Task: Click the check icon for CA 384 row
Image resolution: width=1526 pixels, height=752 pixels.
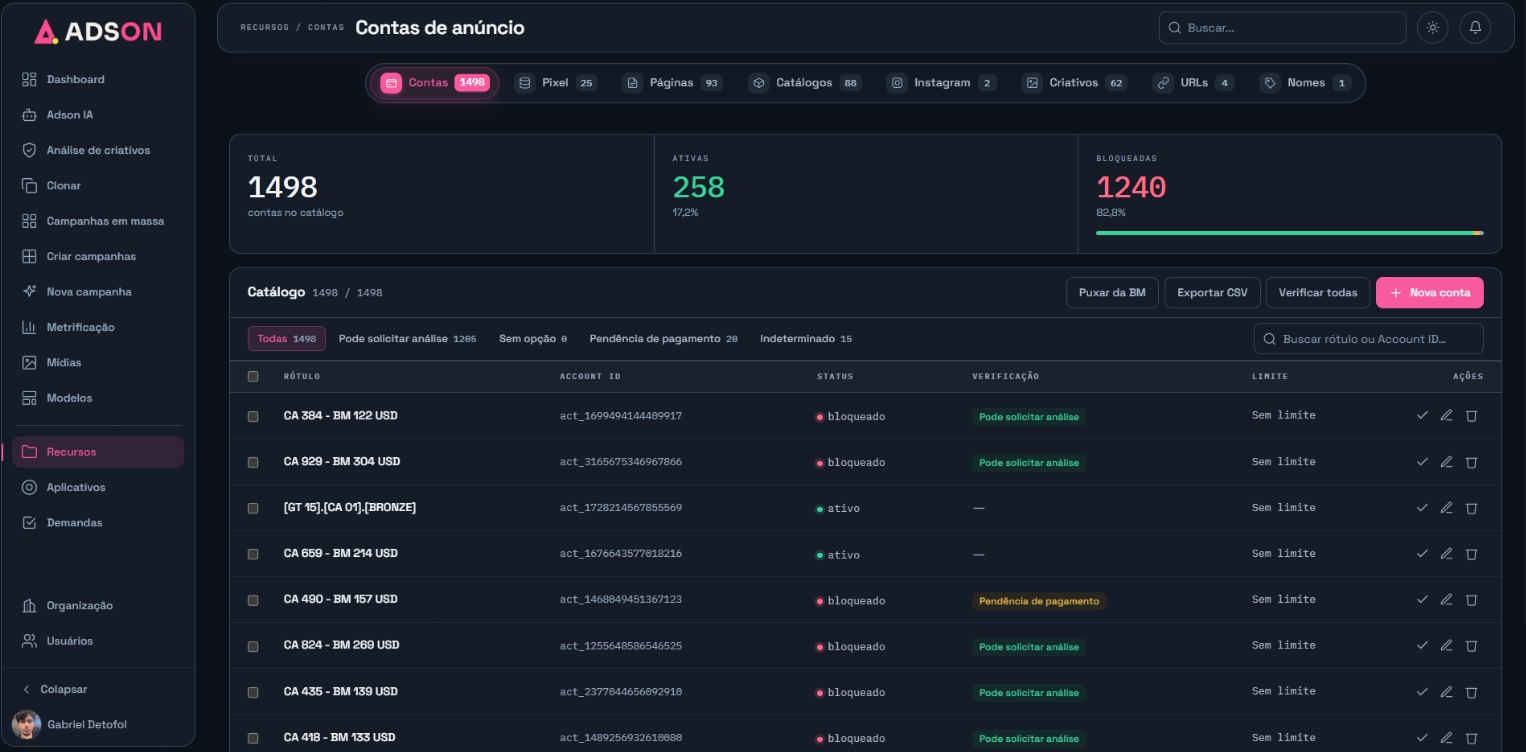Action: click(x=1422, y=415)
